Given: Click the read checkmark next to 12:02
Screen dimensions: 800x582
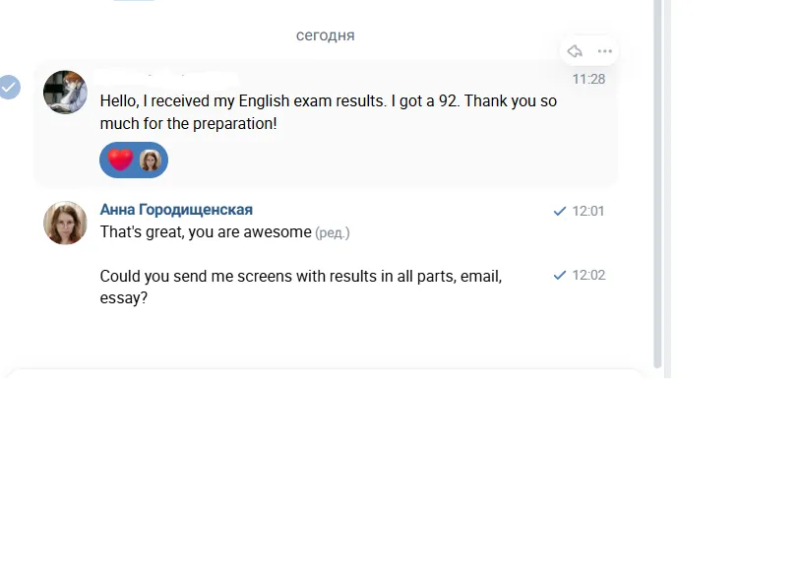Looking at the screenshot, I should coord(560,275).
